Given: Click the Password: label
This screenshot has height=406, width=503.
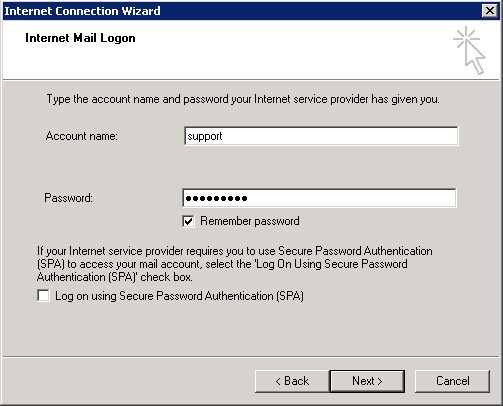Looking at the screenshot, I should (68, 198).
